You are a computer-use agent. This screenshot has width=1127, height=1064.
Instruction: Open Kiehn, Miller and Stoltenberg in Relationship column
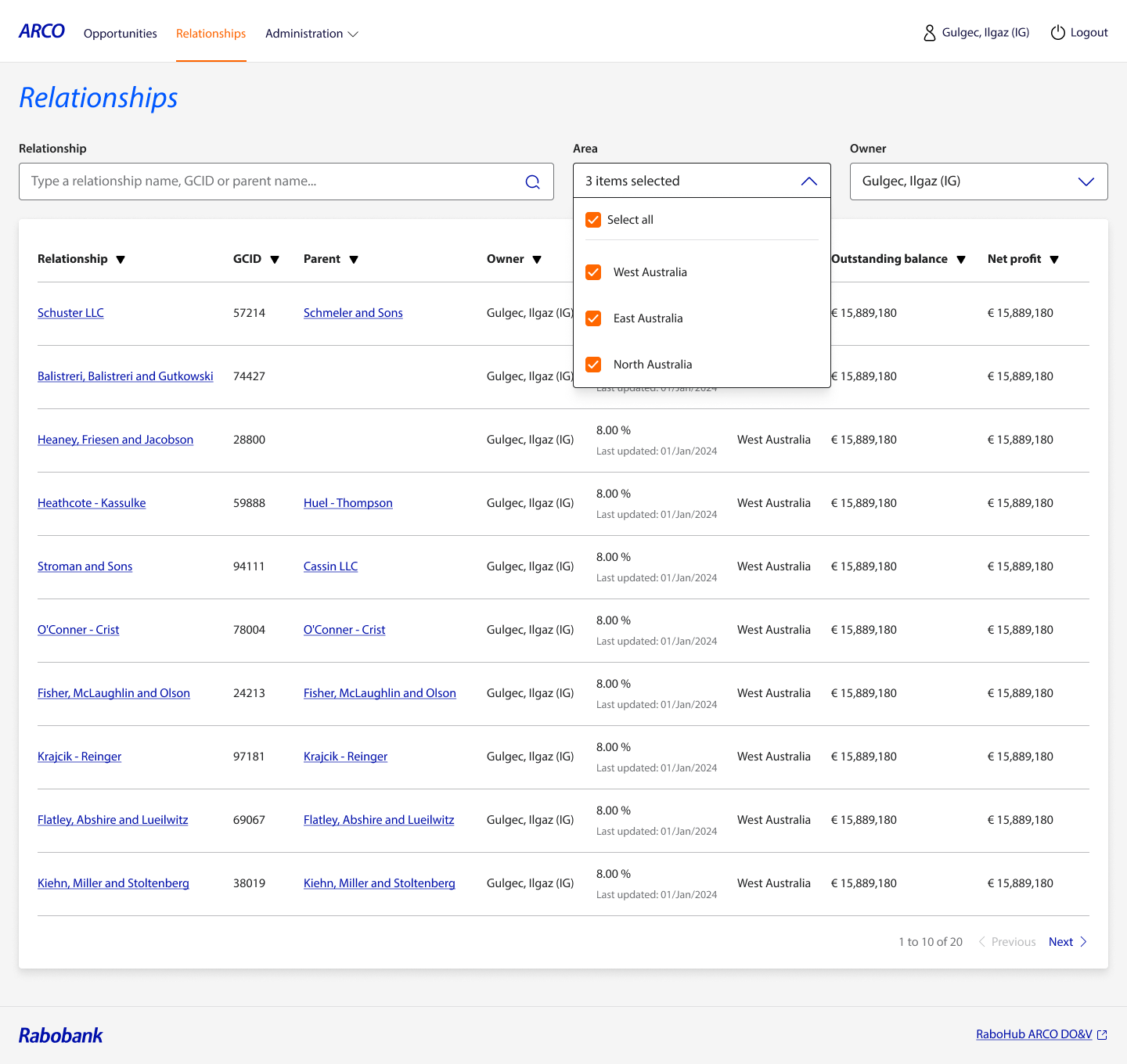(x=113, y=883)
